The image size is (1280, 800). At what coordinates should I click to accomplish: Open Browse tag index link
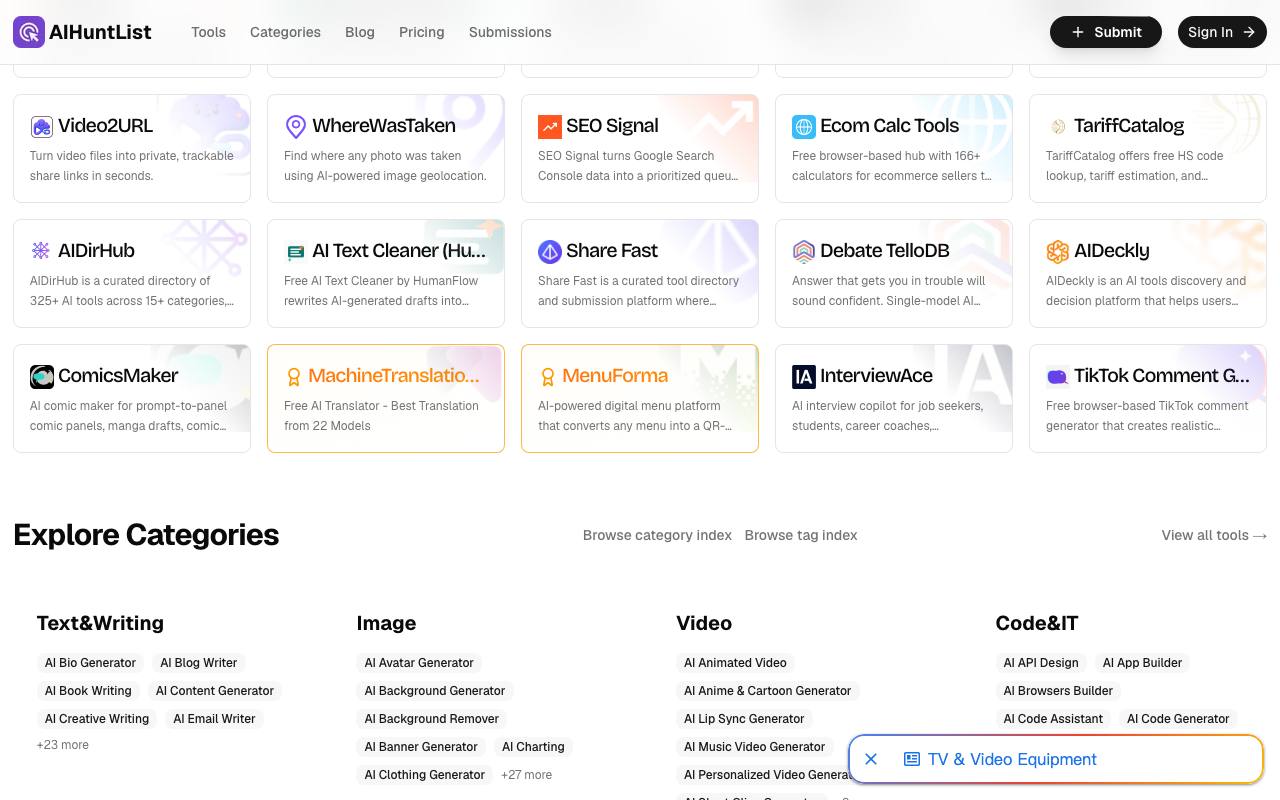(x=801, y=535)
